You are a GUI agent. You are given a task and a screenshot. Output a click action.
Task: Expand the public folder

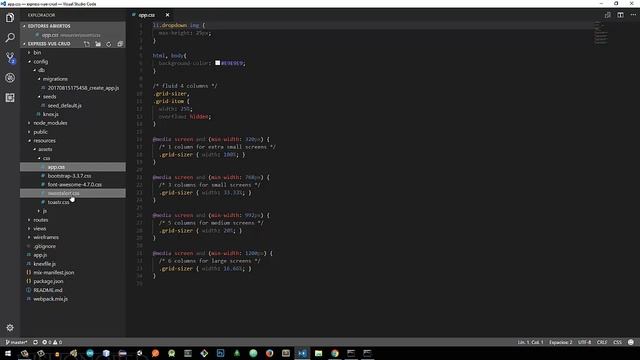click(x=40, y=132)
